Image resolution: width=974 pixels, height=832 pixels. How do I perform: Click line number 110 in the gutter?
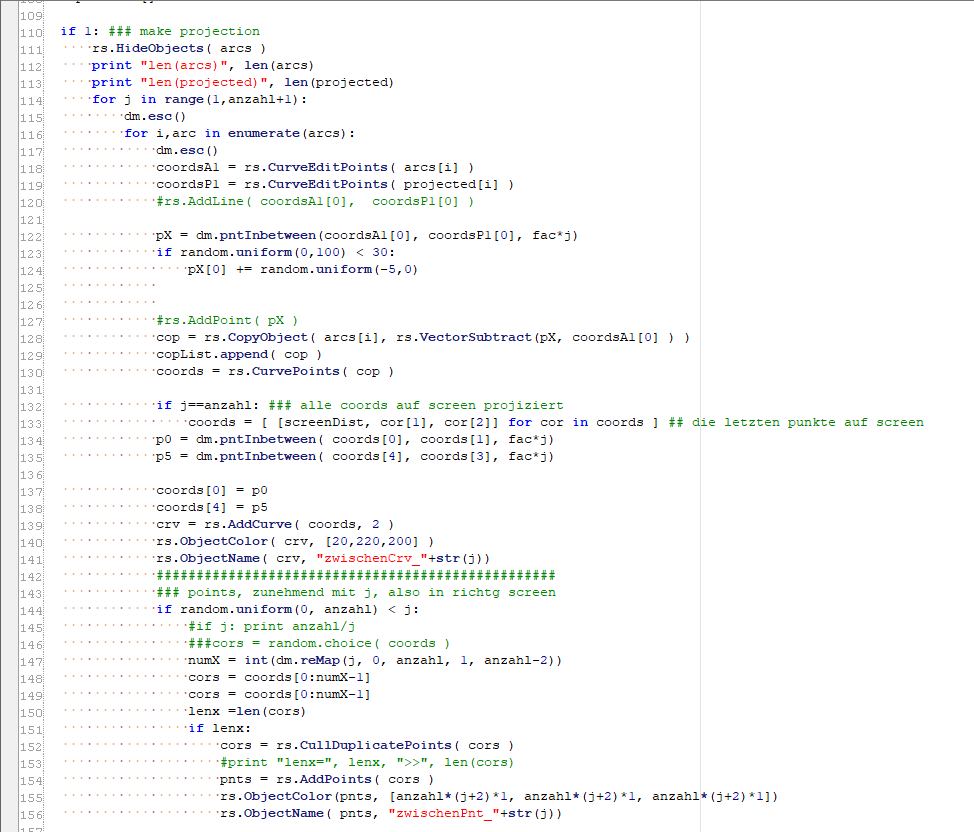point(33,31)
